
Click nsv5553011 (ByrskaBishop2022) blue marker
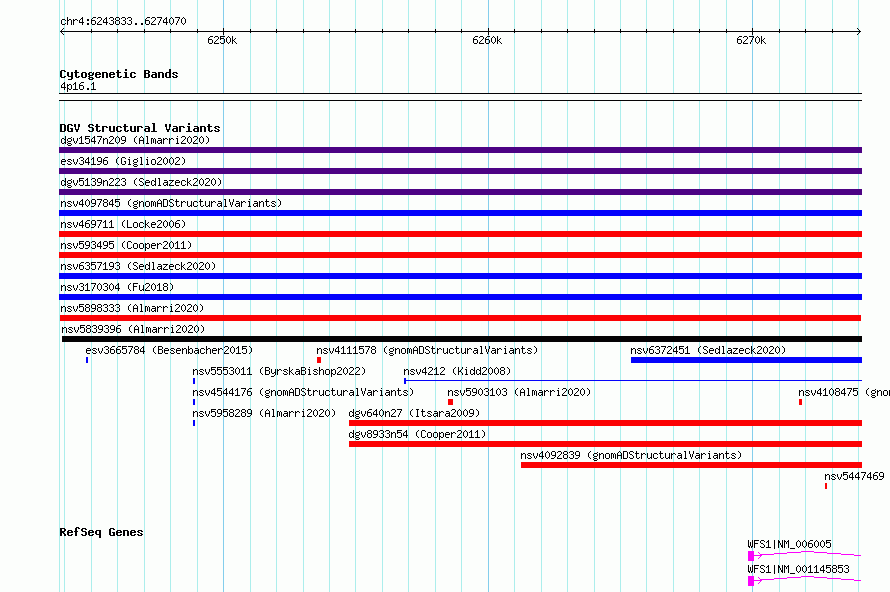[194, 381]
